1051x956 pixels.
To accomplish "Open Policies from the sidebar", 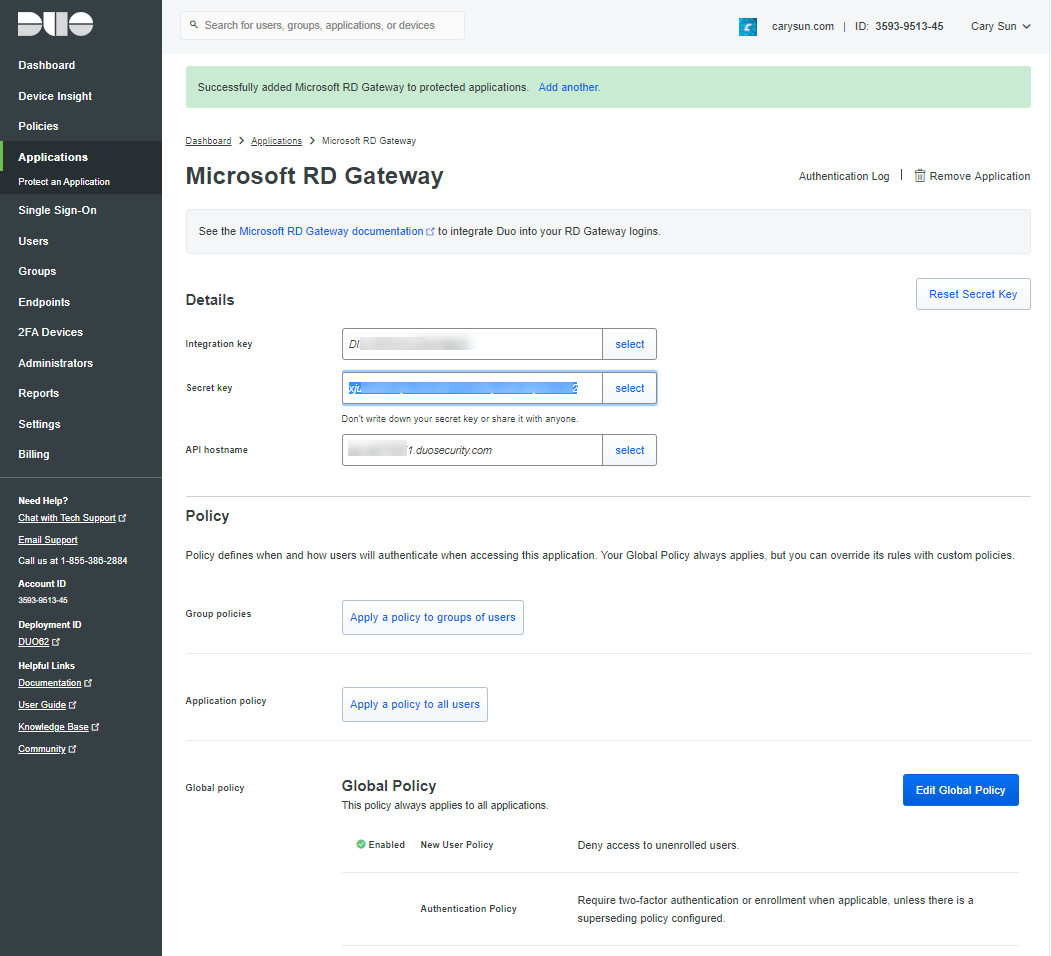I will [x=38, y=126].
